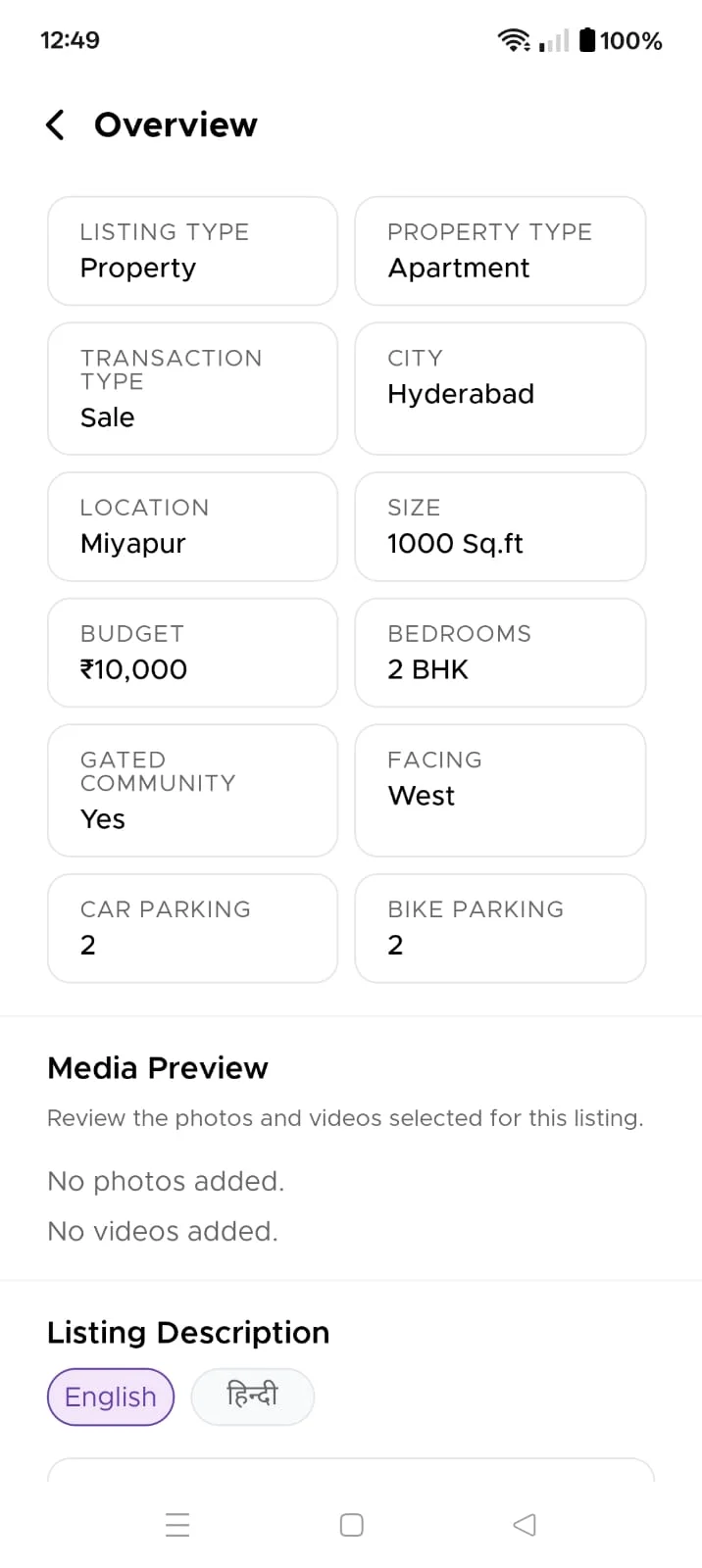Select the Bedrooms 2 BHK card
The height and width of the screenshot is (1568, 702).
pyautogui.click(x=500, y=653)
